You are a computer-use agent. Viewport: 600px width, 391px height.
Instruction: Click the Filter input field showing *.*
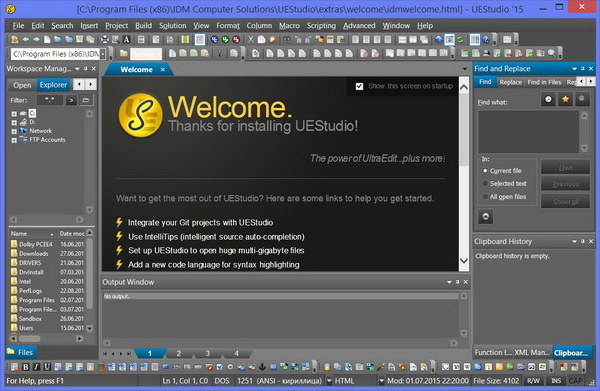point(50,100)
